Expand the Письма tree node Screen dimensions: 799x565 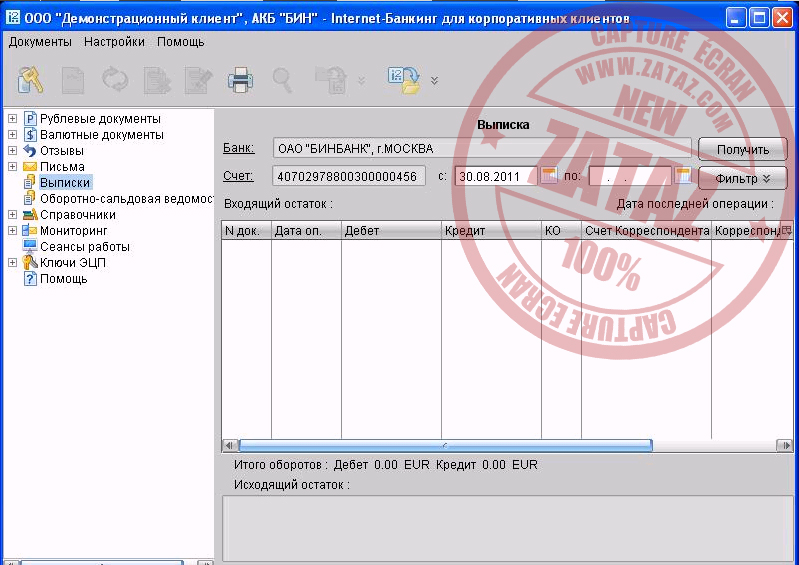coord(12,167)
